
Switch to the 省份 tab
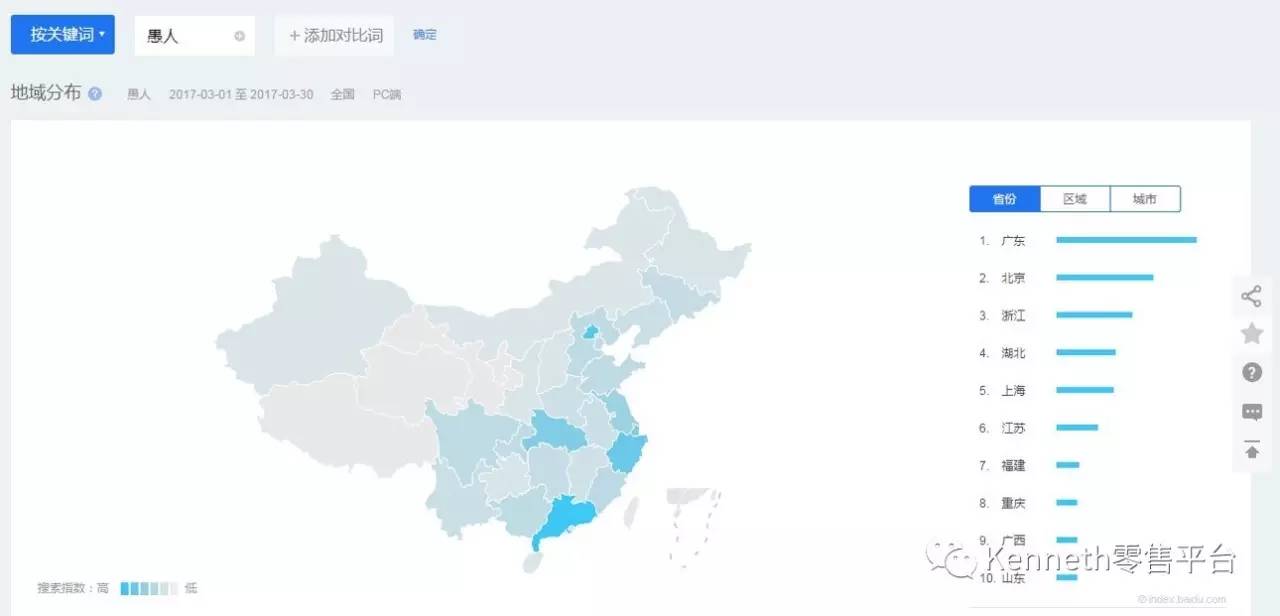point(1004,199)
